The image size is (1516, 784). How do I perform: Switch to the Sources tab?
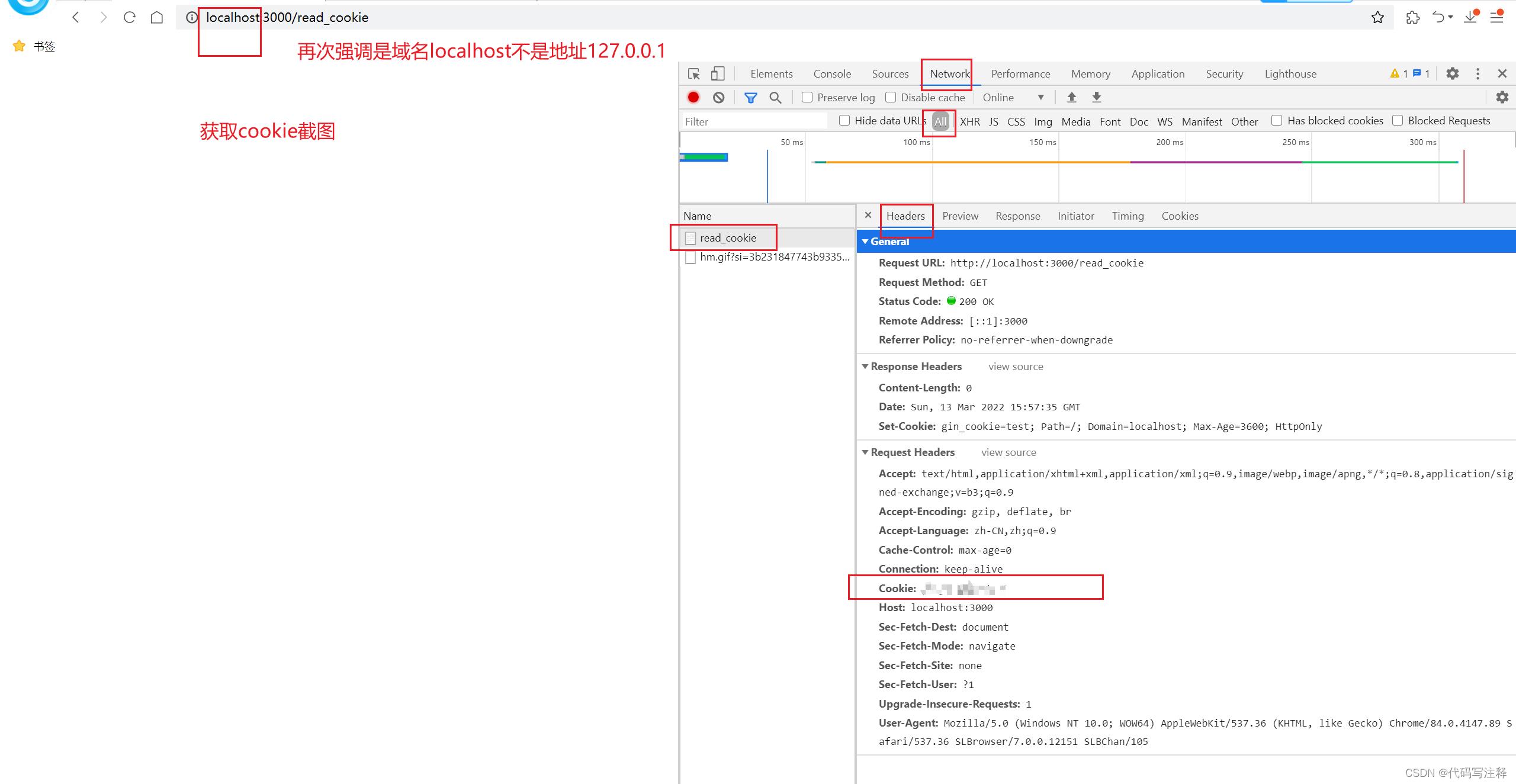890,74
